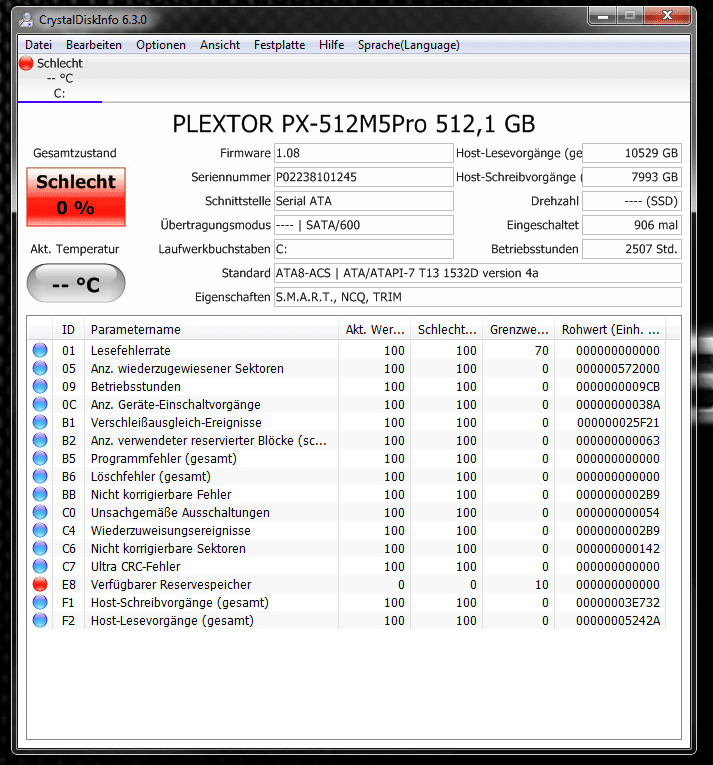Click the blue status icon for row C0
Image resolution: width=713 pixels, height=765 pixels.
point(40,512)
